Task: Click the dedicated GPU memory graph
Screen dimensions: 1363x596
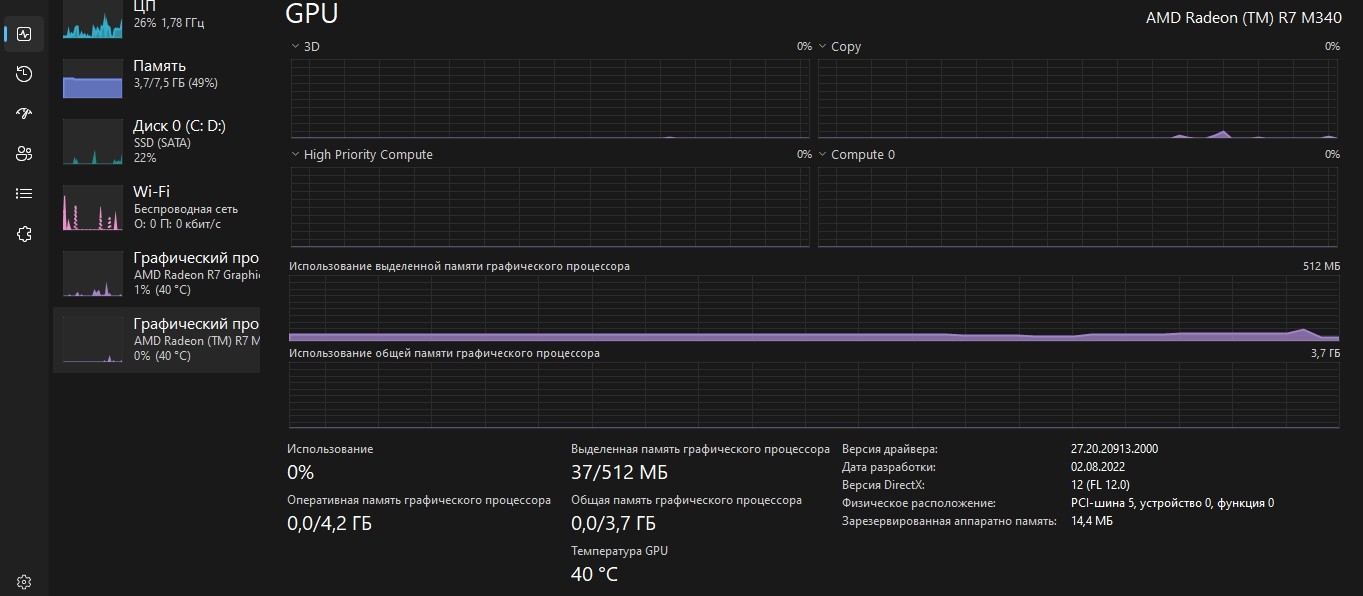Action: [814, 308]
